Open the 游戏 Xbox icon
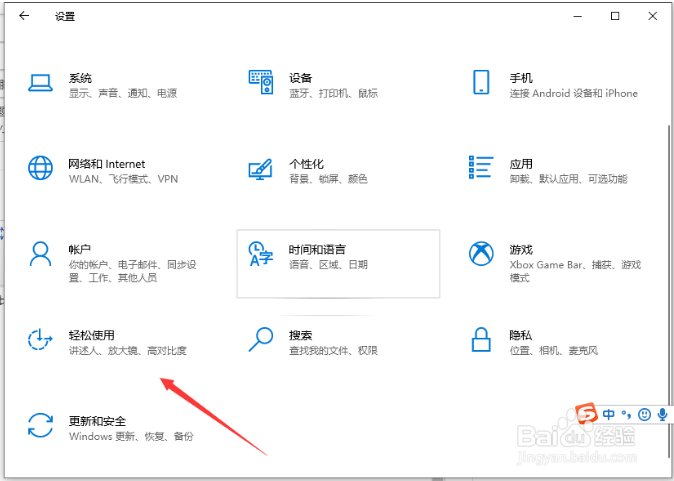 [x=481, y=254]
